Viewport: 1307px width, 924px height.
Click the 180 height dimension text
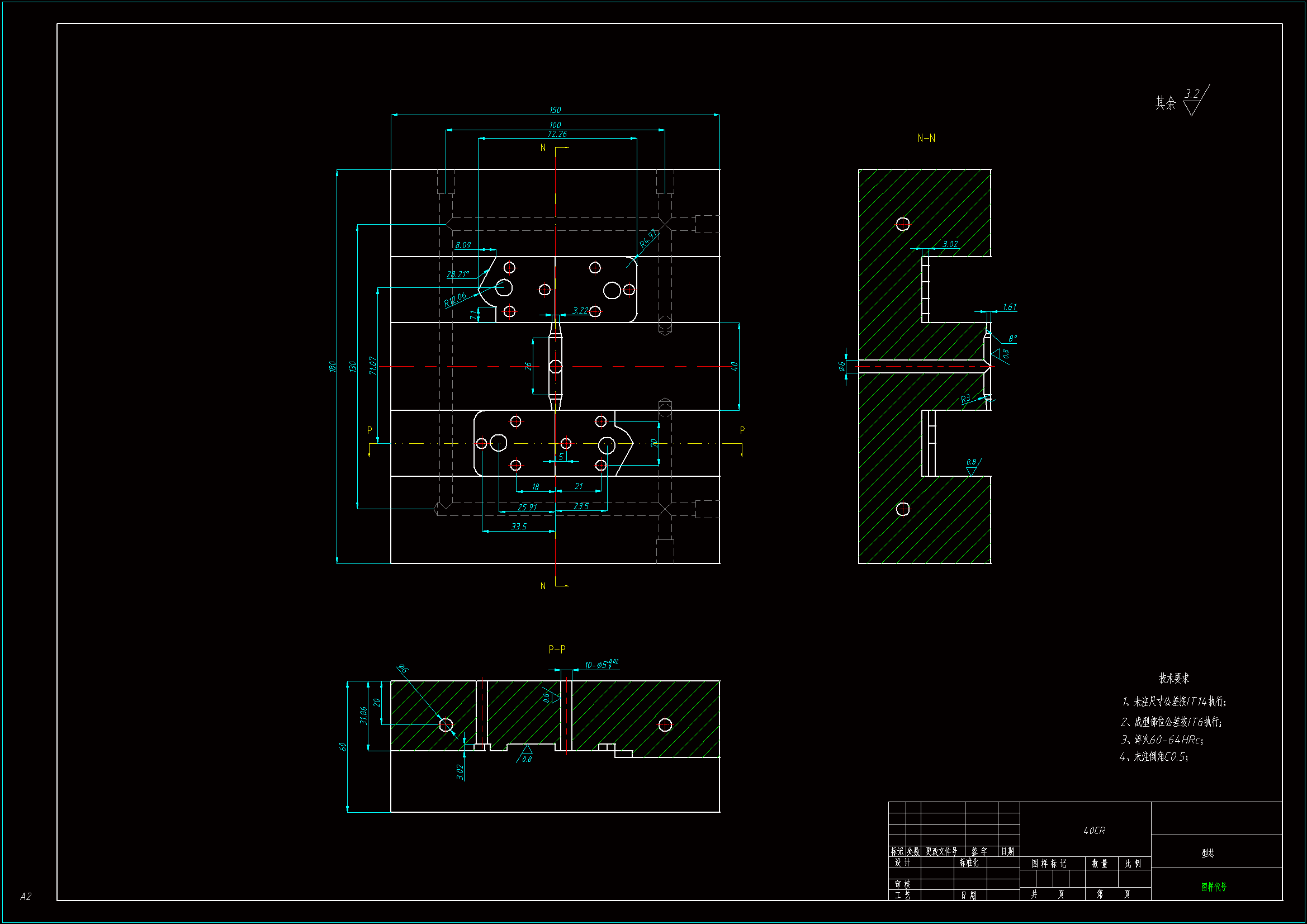pyautogui.click(x=333, y=367)
